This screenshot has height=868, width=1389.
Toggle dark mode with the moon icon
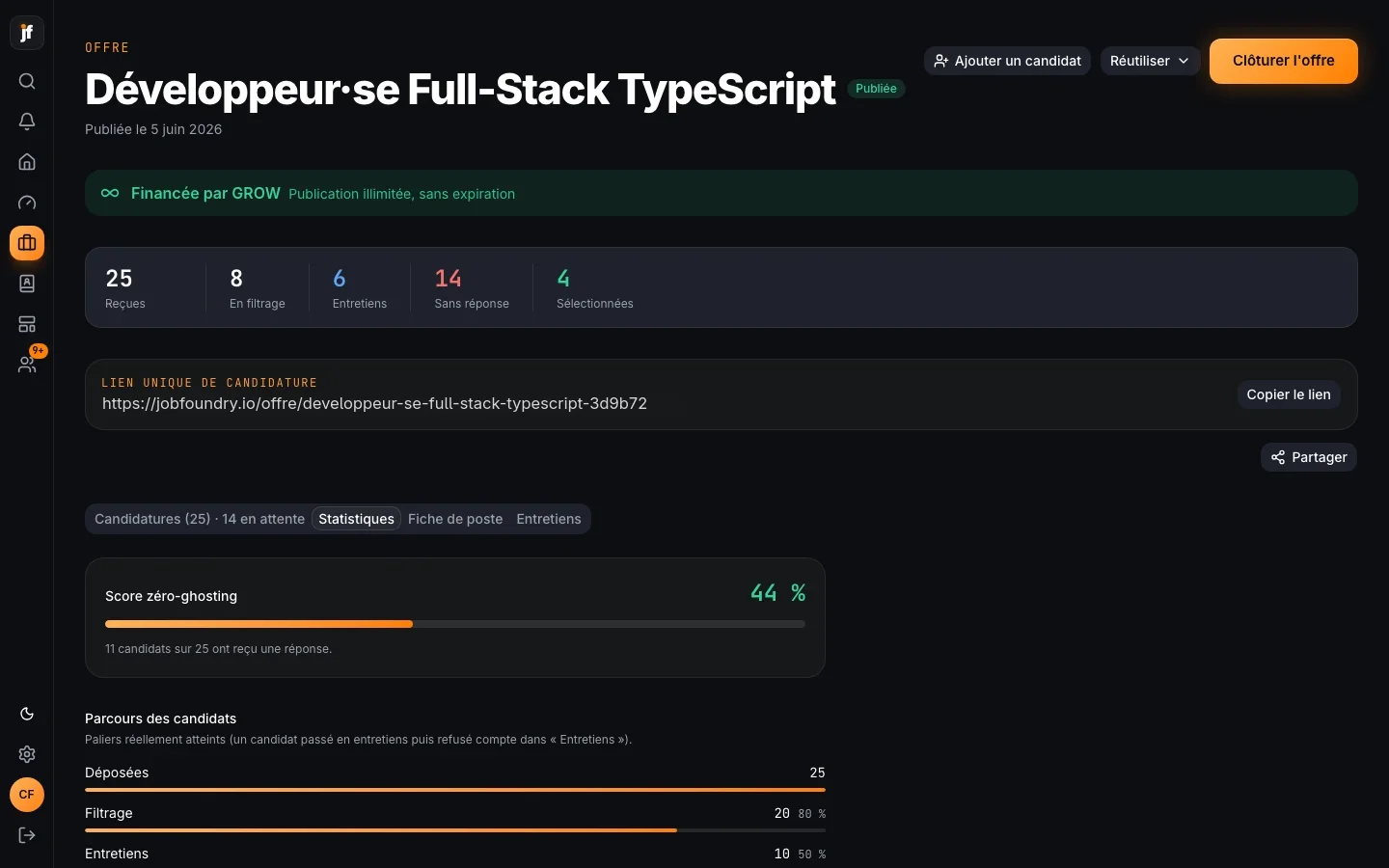click(27, 714)
